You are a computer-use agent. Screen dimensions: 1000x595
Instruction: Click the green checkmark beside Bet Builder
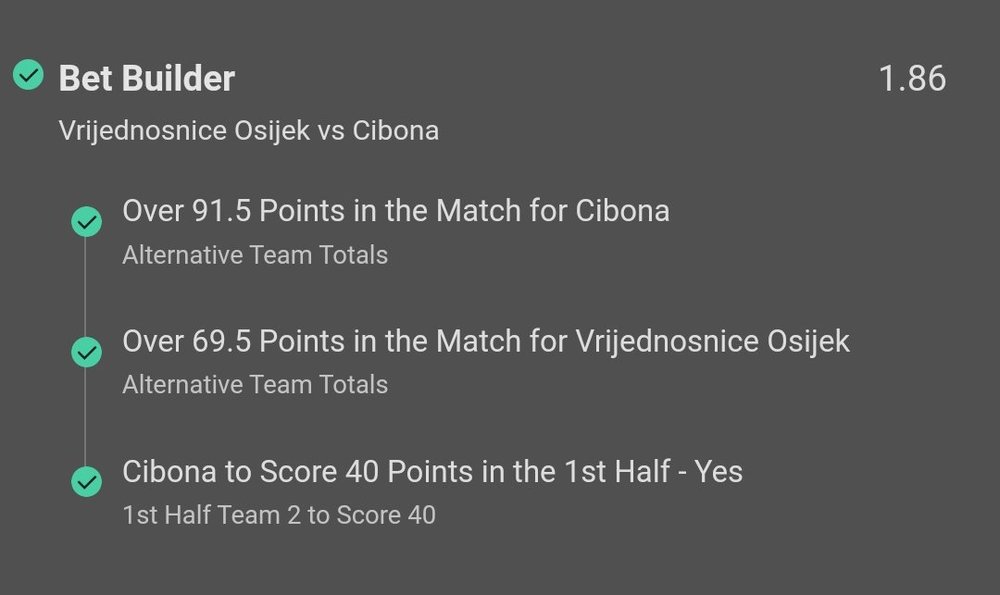pos(28,75)
